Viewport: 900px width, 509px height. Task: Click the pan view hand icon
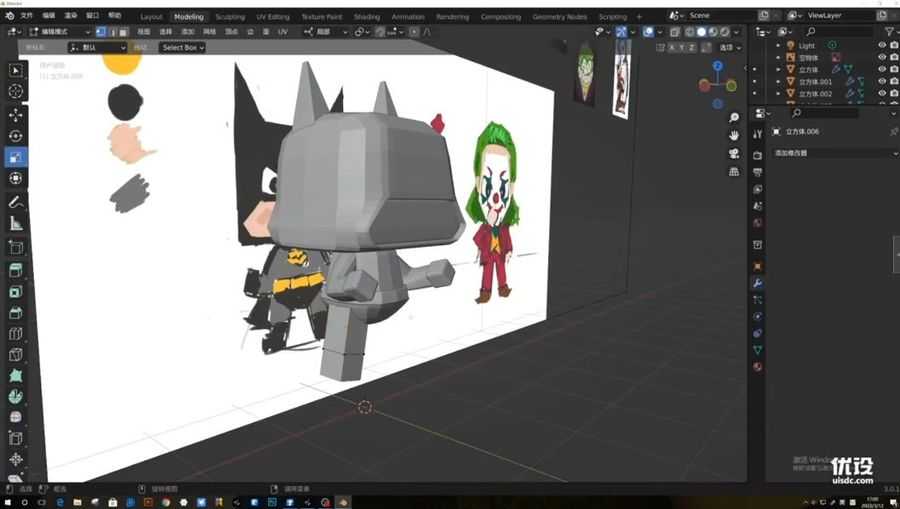click(734, 135)
